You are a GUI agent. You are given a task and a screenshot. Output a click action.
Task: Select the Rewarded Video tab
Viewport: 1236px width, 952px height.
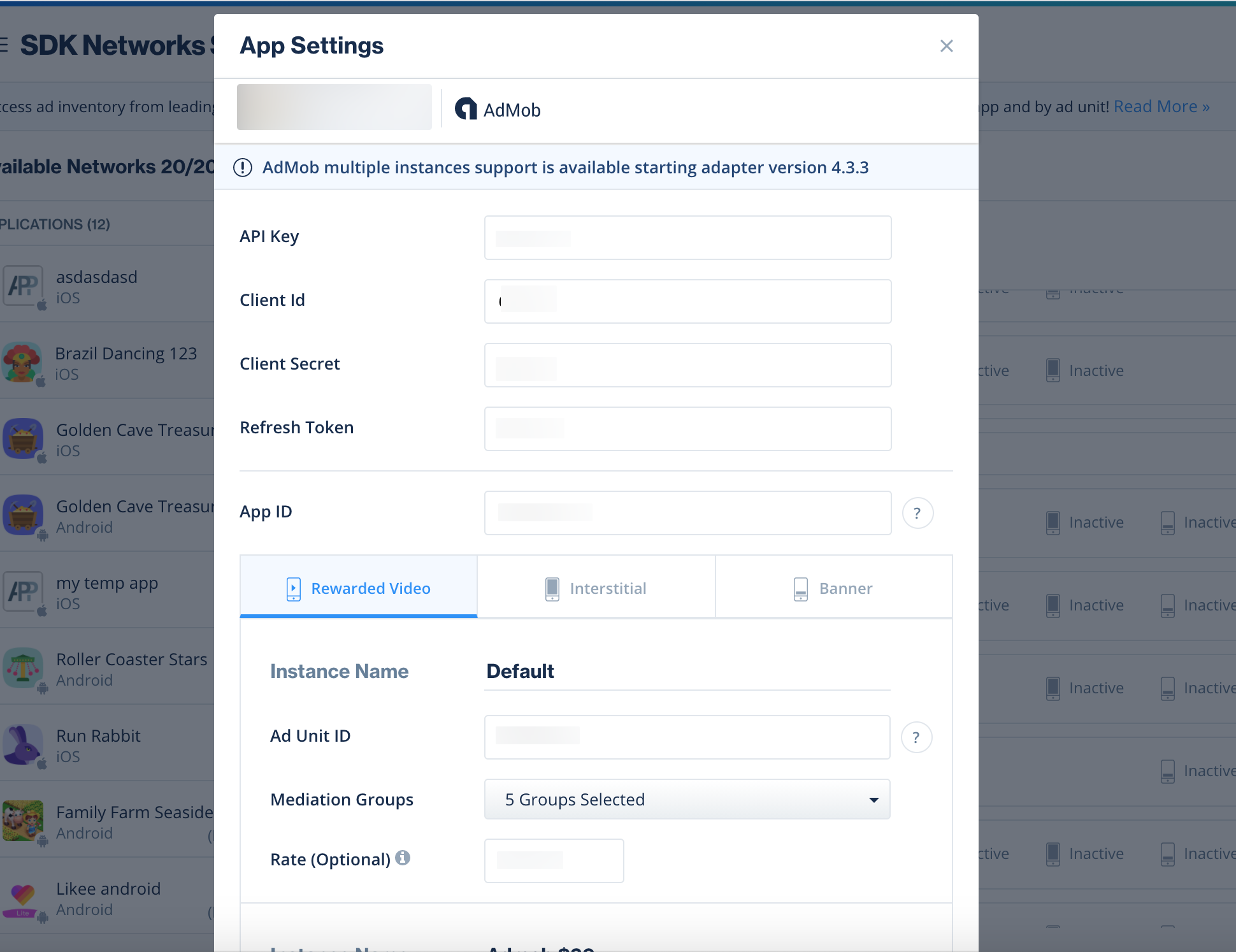359,588
